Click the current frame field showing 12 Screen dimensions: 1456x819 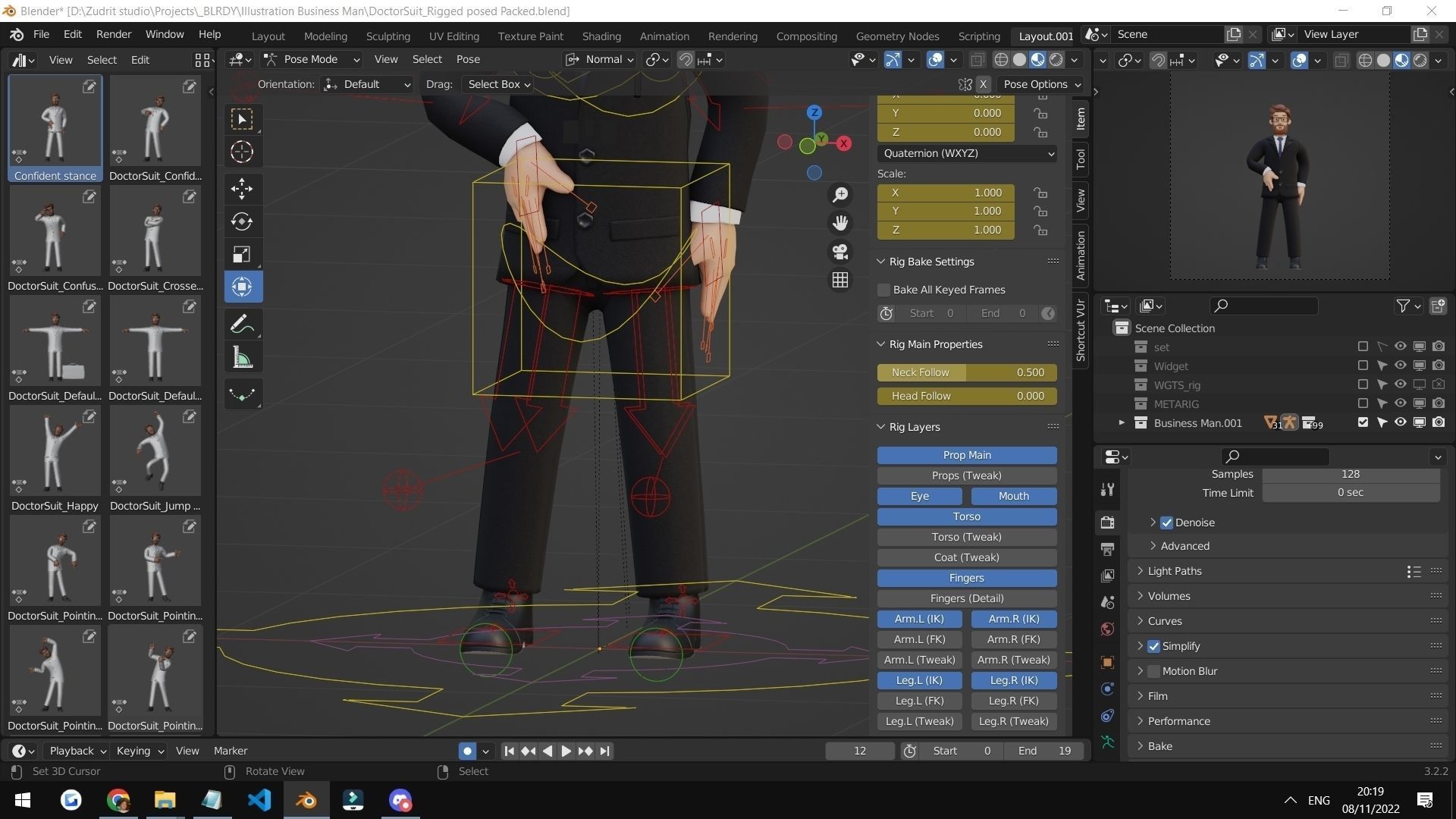click(860, 751)
